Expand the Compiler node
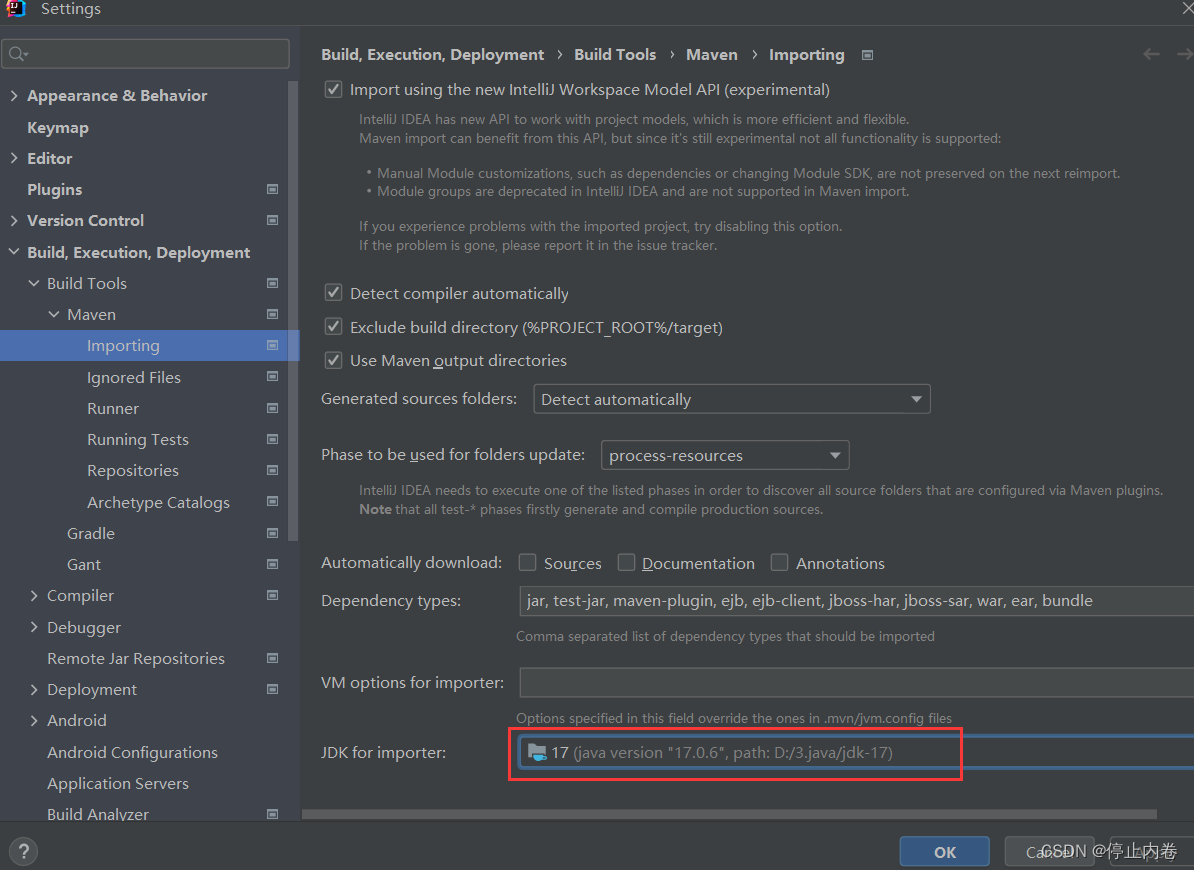 [x=34, y=595]
